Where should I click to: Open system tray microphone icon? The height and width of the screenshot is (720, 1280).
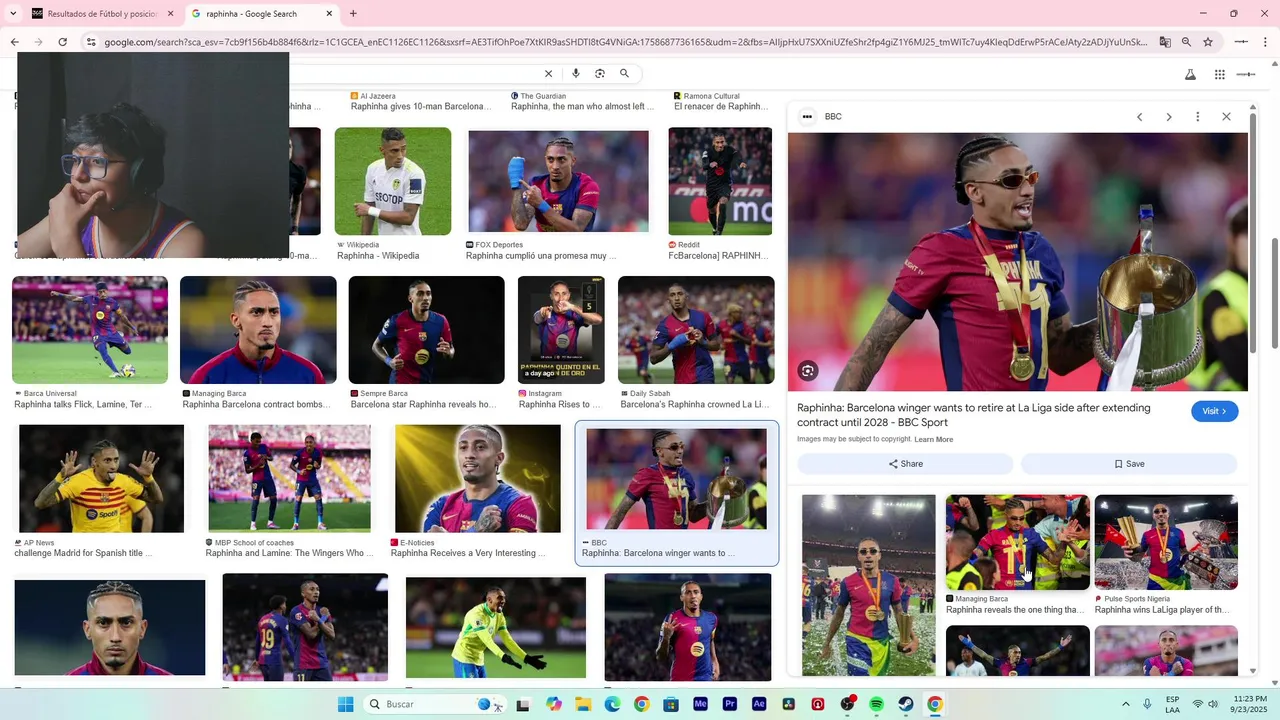click(1147, 704)
